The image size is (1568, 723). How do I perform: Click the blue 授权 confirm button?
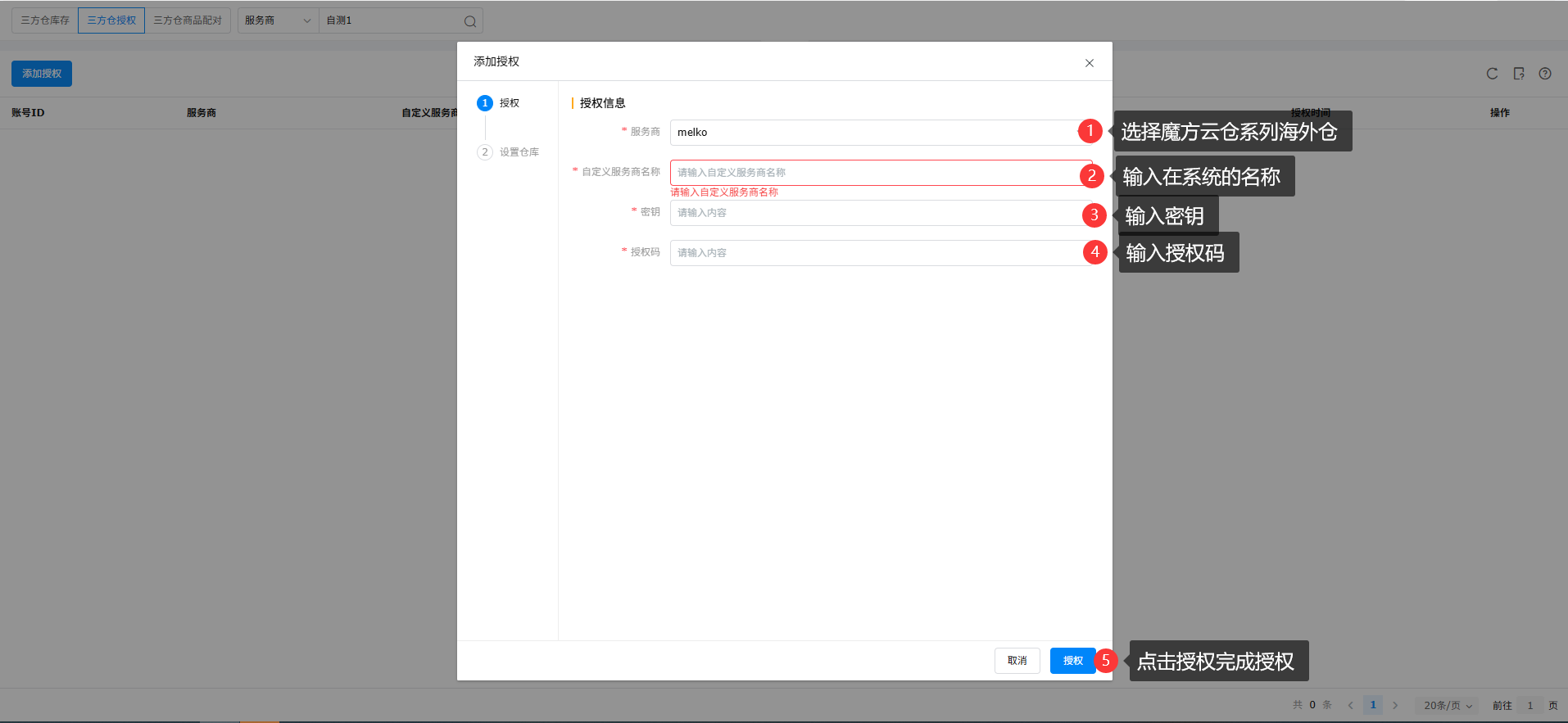coord(1072,661)
